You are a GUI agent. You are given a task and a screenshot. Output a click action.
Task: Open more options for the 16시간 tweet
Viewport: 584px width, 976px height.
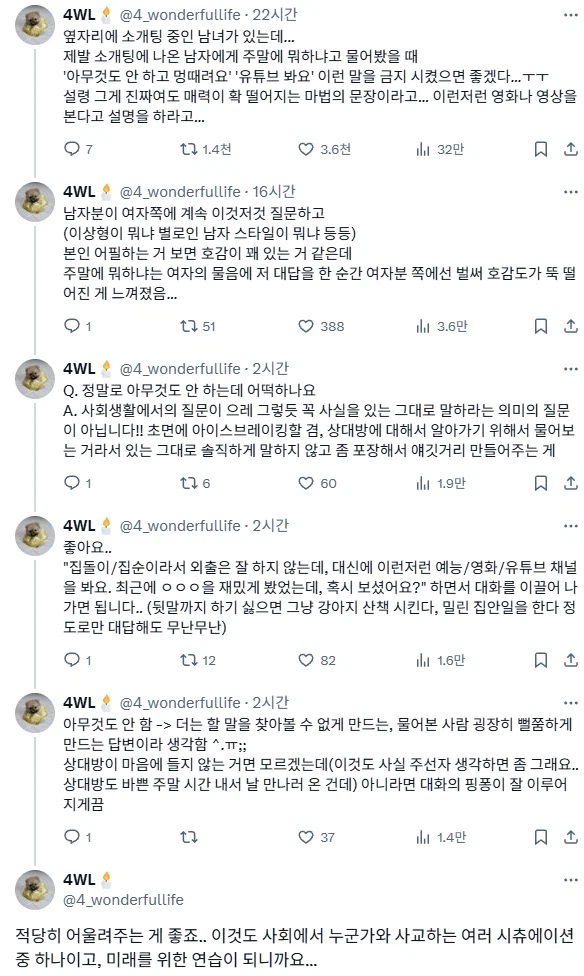point(570,188)
